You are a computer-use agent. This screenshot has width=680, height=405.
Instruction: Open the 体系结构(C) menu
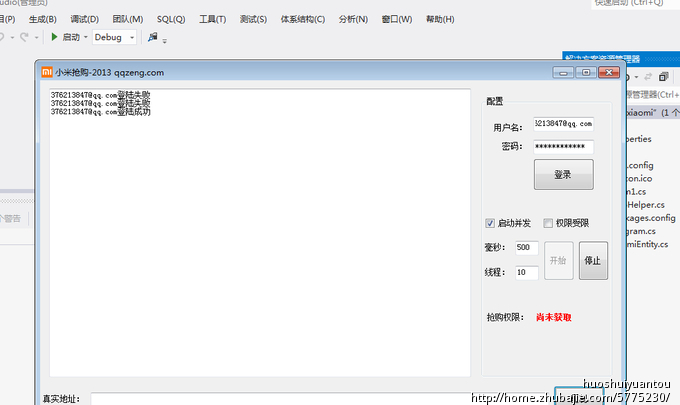coord(303,19)
